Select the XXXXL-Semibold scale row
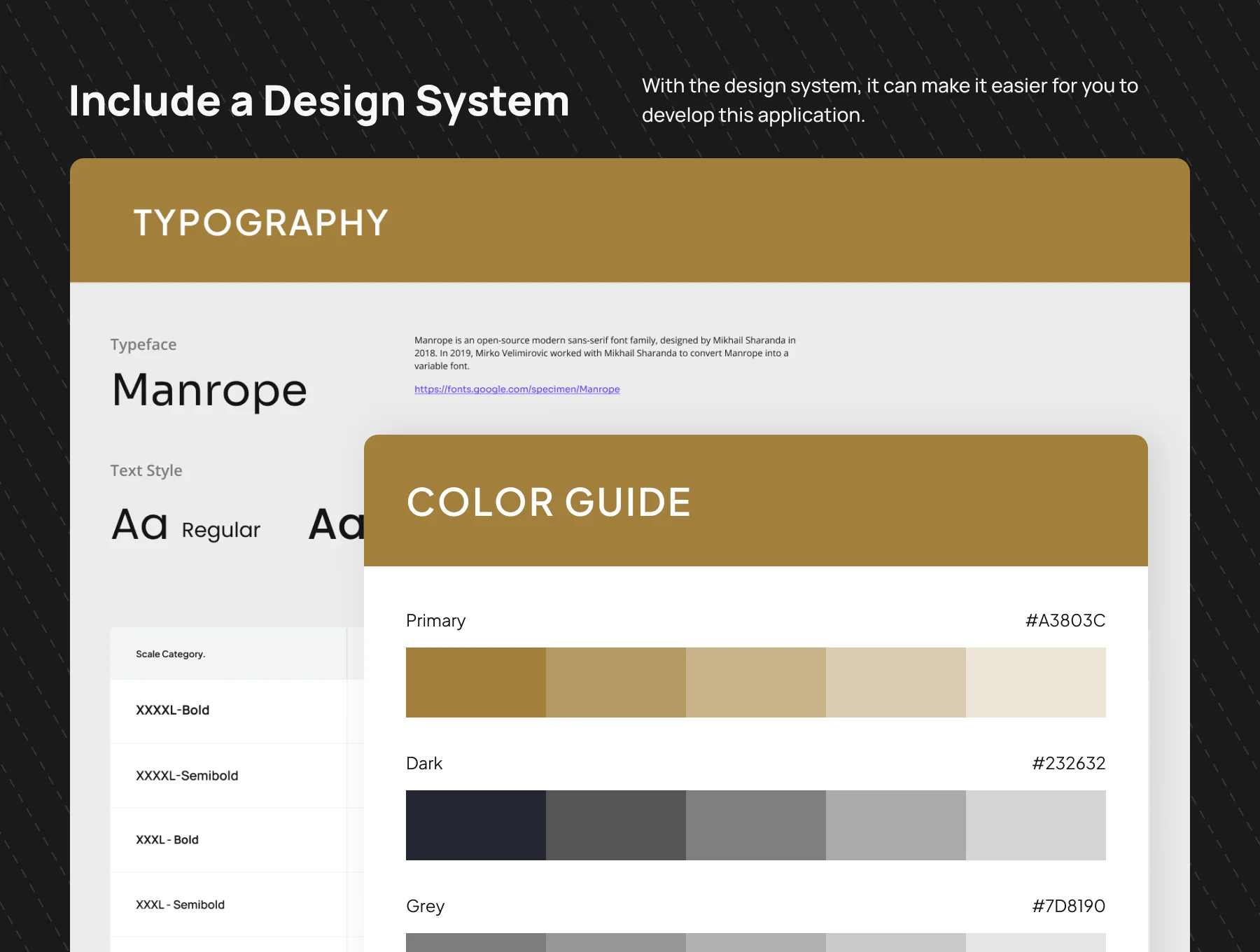 tap(237, 776)
